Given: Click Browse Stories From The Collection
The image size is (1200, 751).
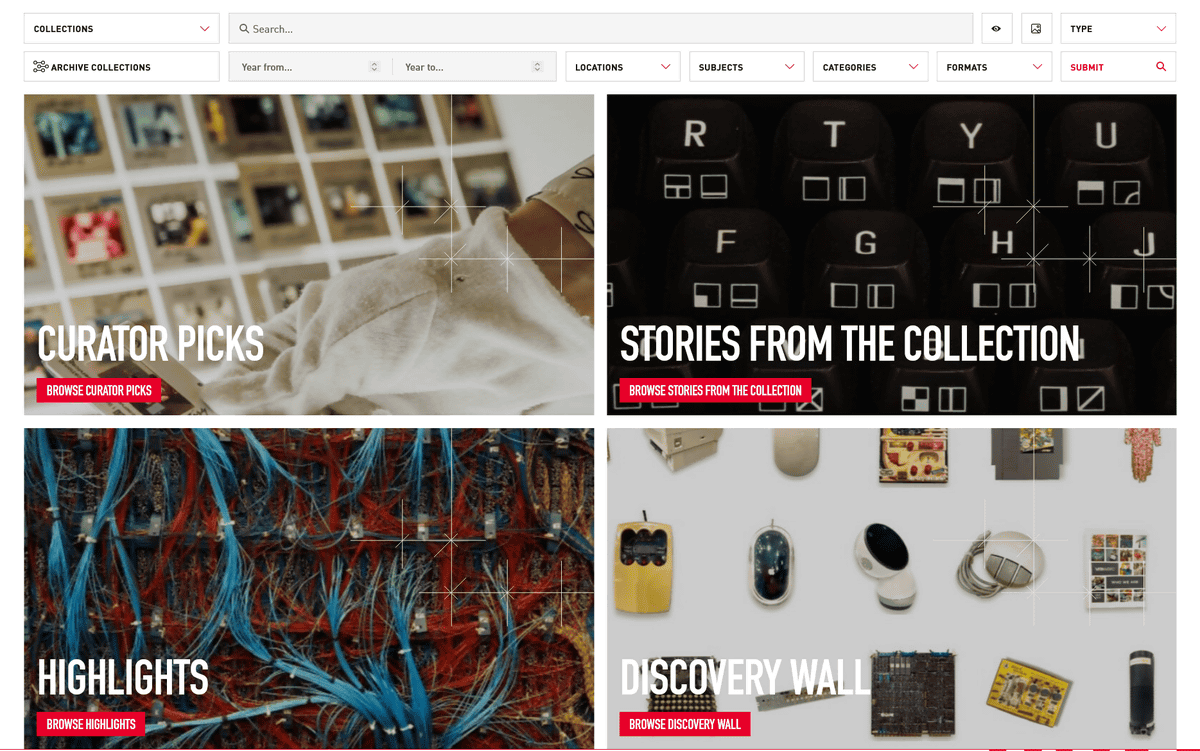Looking at the screenshot, I should (x=715, y=390).
